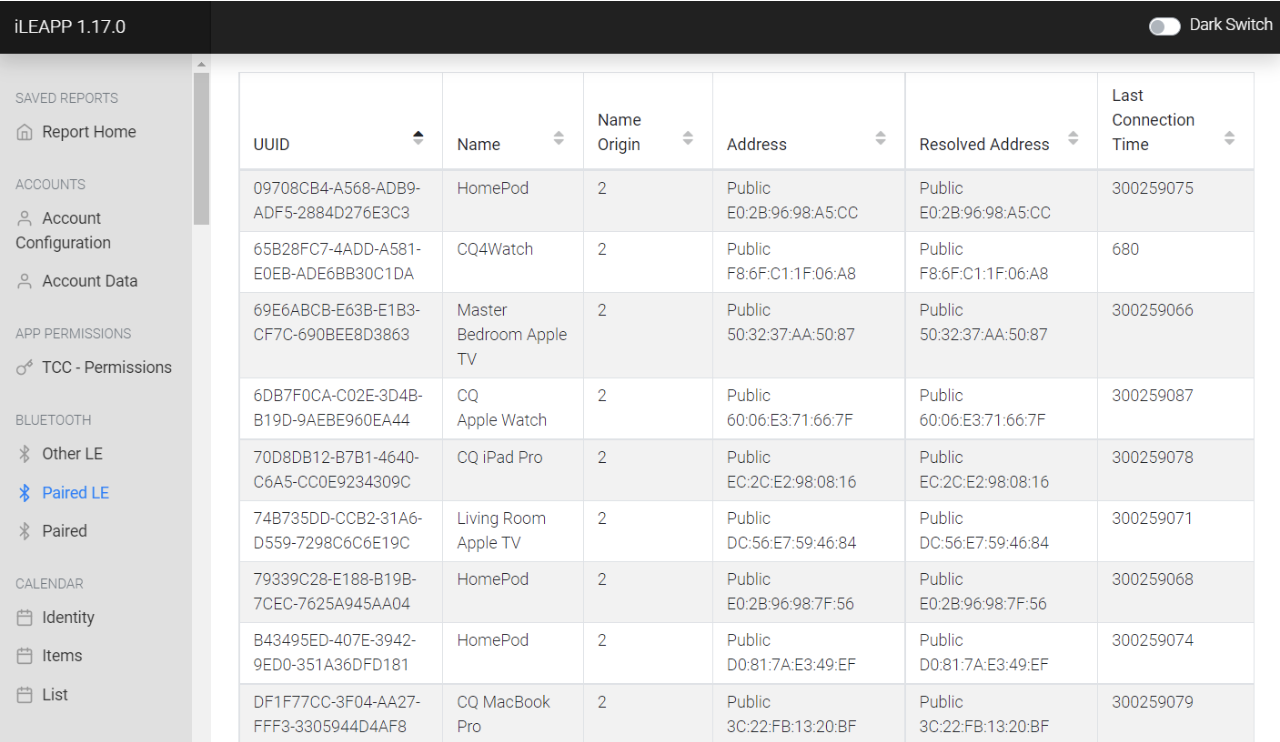1280x742 pixels.
Task: Click the Bluetooth icon beside Paired
Action: [25, 531]
